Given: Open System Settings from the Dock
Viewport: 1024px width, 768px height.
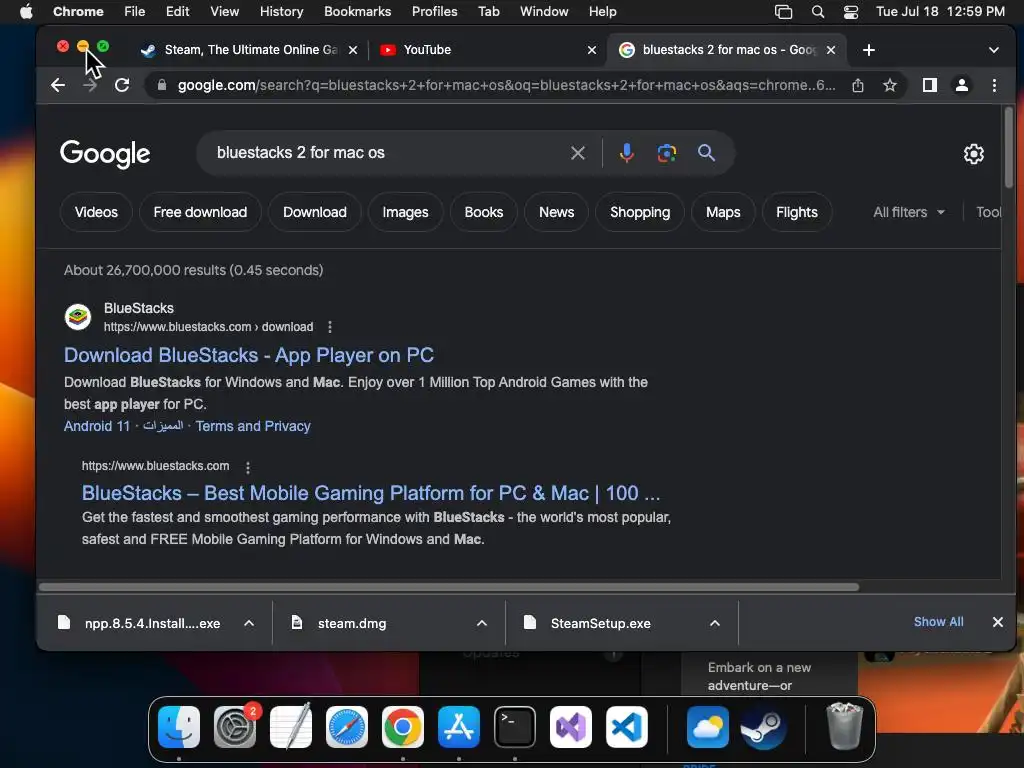Looking at the screenshot, I should tap(235, 727).
